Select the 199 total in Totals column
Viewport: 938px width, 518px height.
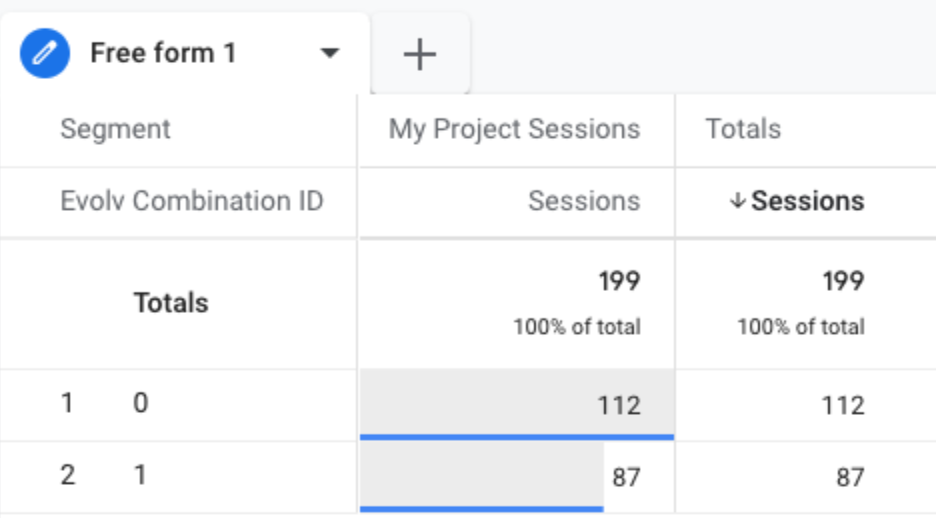(843, 282)
